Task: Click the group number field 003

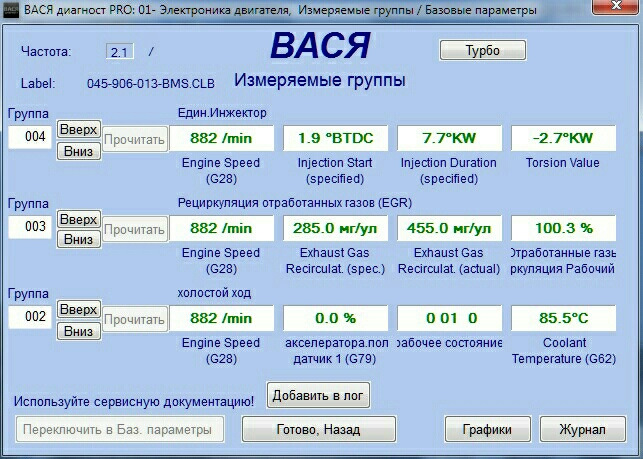Action: [30, 226]
